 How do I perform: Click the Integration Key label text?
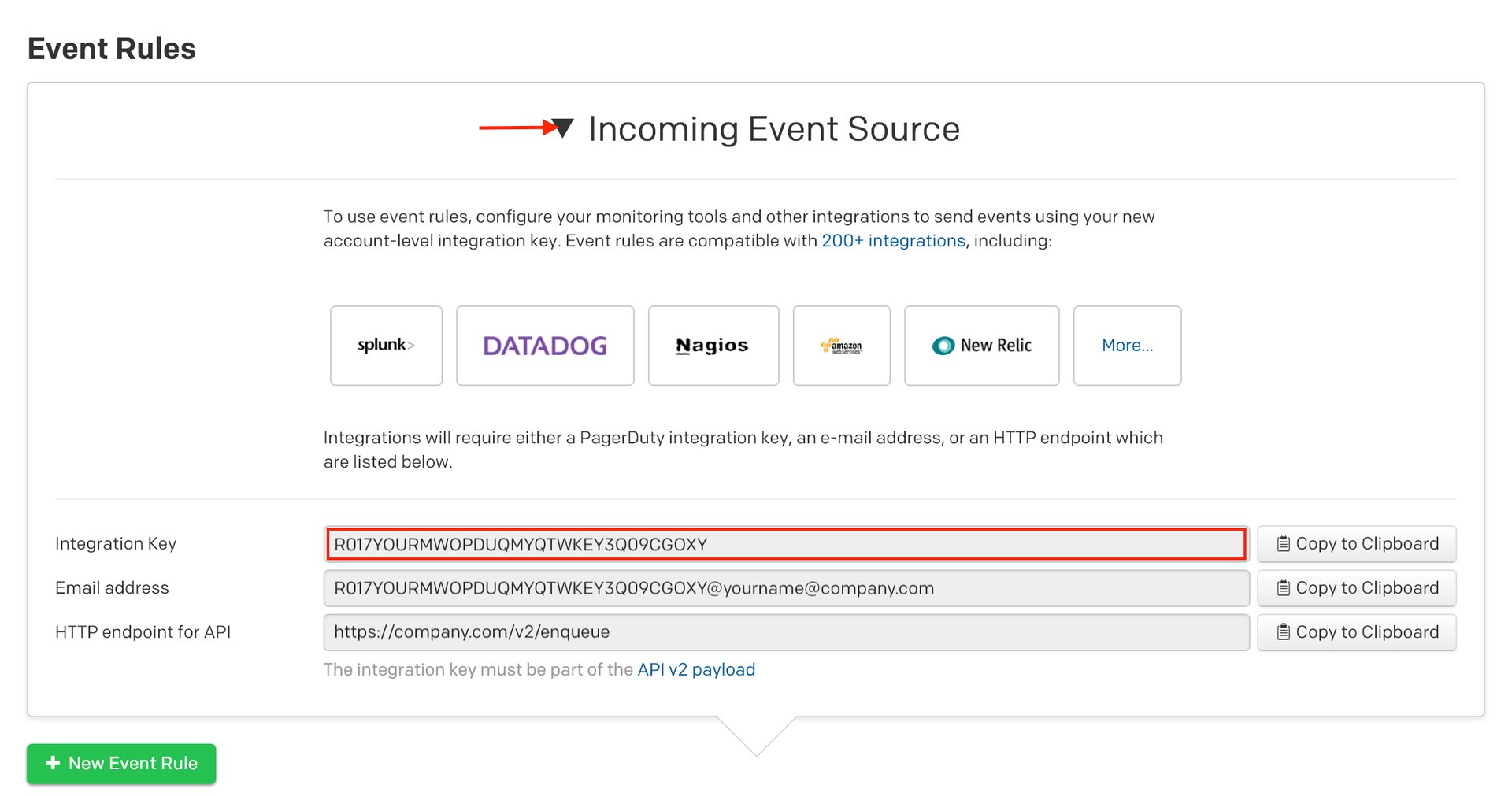point(116,544)
